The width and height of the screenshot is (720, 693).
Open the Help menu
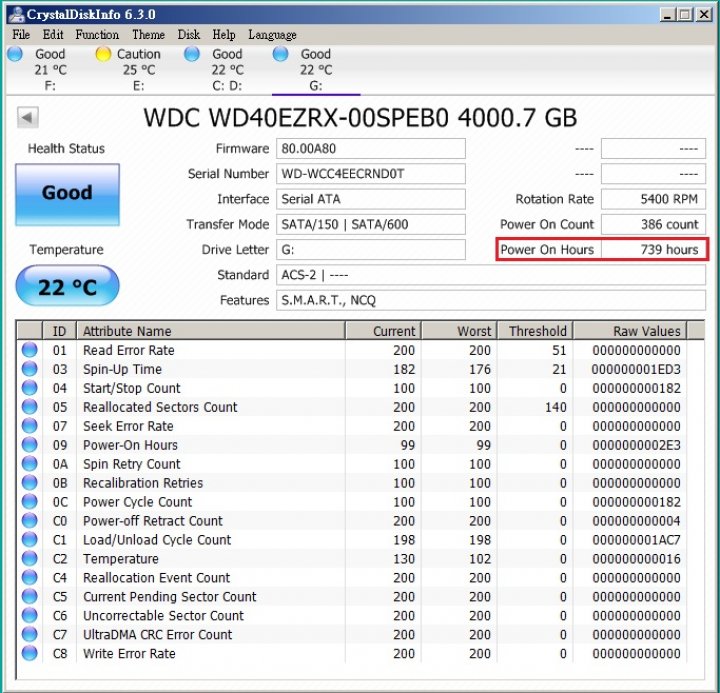224,34
